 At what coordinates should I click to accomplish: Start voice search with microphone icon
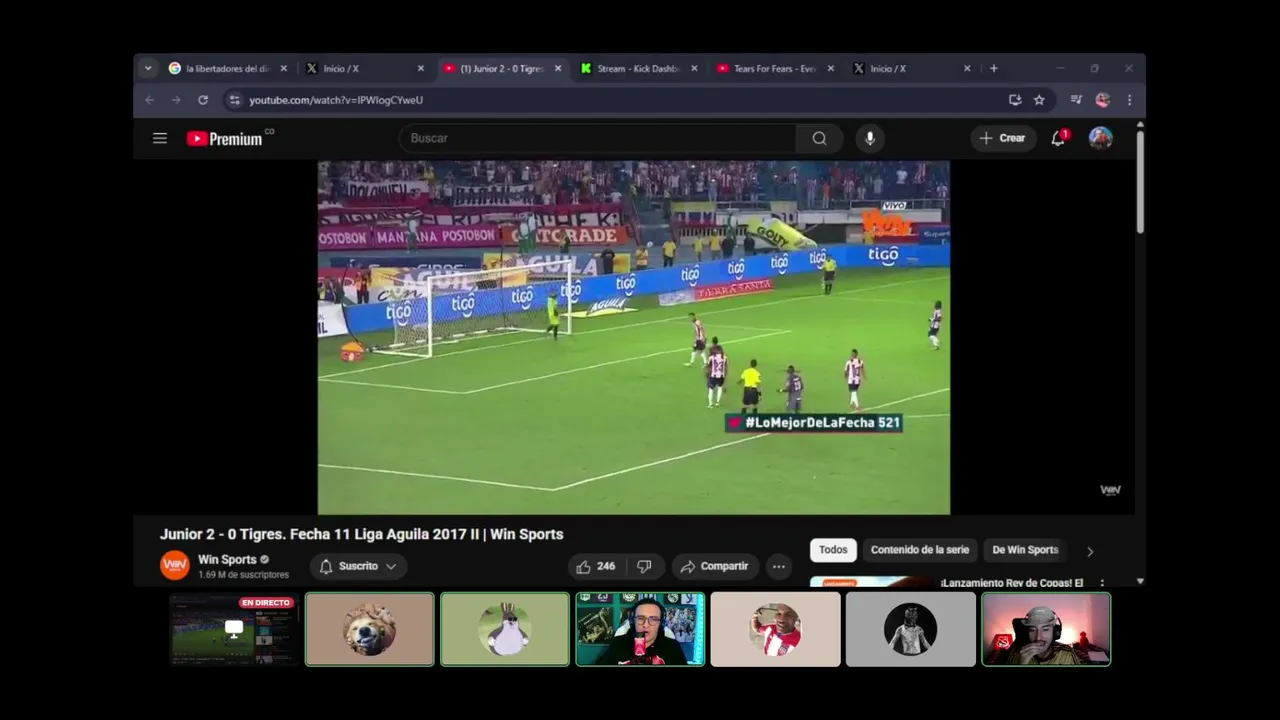click(x=870, y=138)
